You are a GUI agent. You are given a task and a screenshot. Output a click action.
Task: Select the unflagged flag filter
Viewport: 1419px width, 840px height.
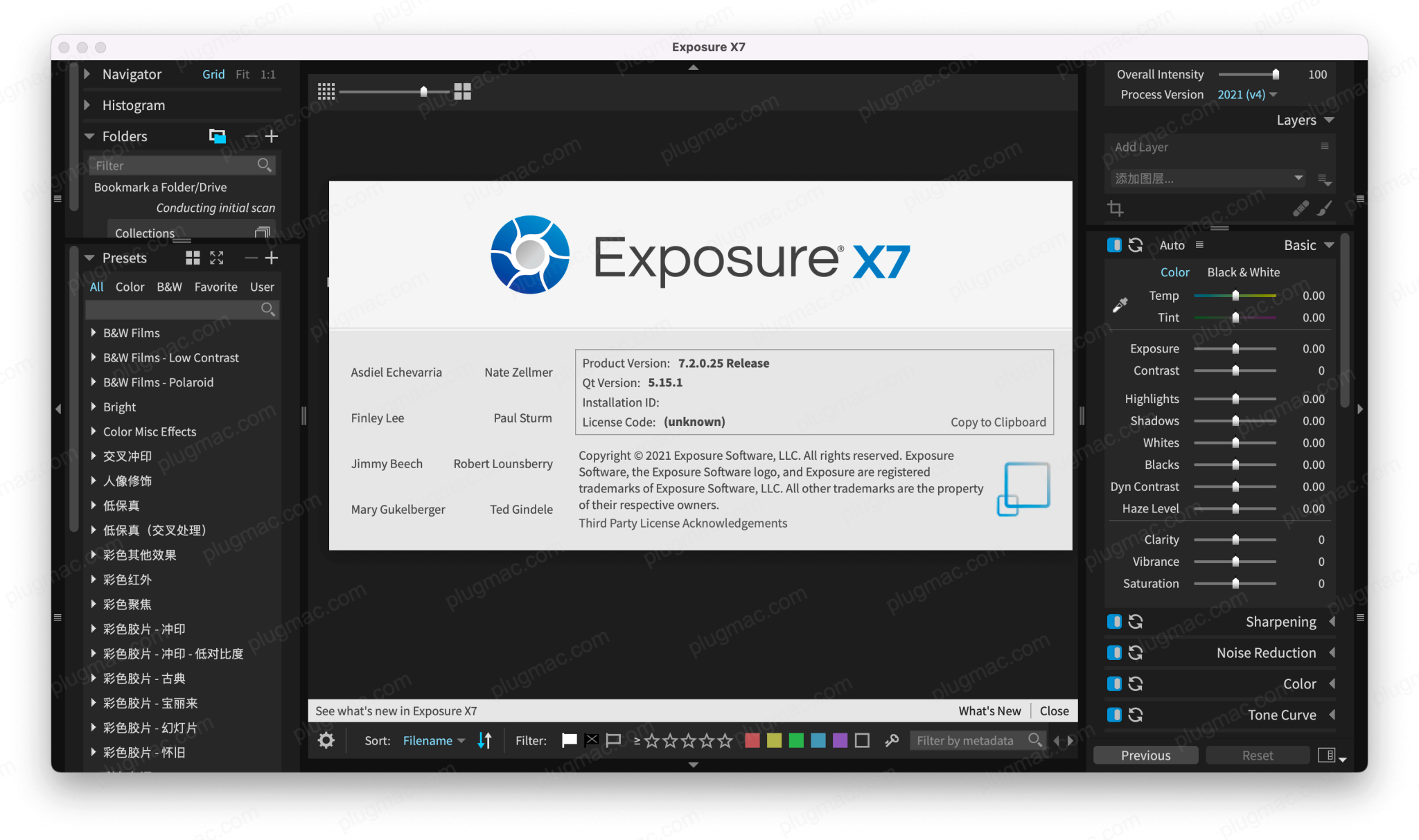[x=614, y=740]
